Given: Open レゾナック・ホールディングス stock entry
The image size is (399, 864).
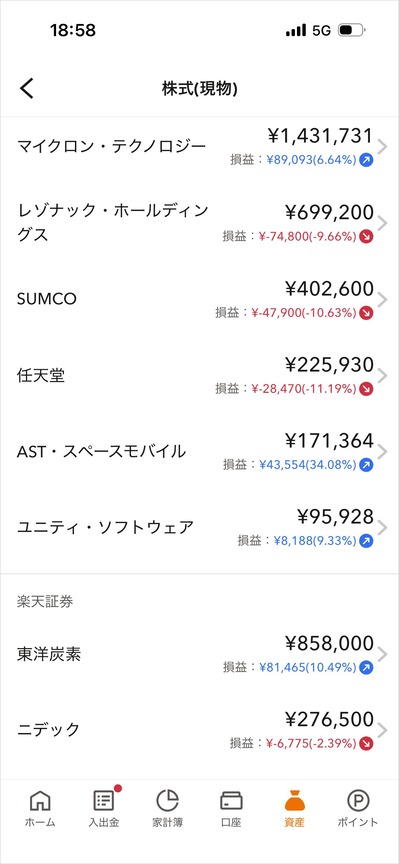Looking at the screenshot, I should 200,223.
